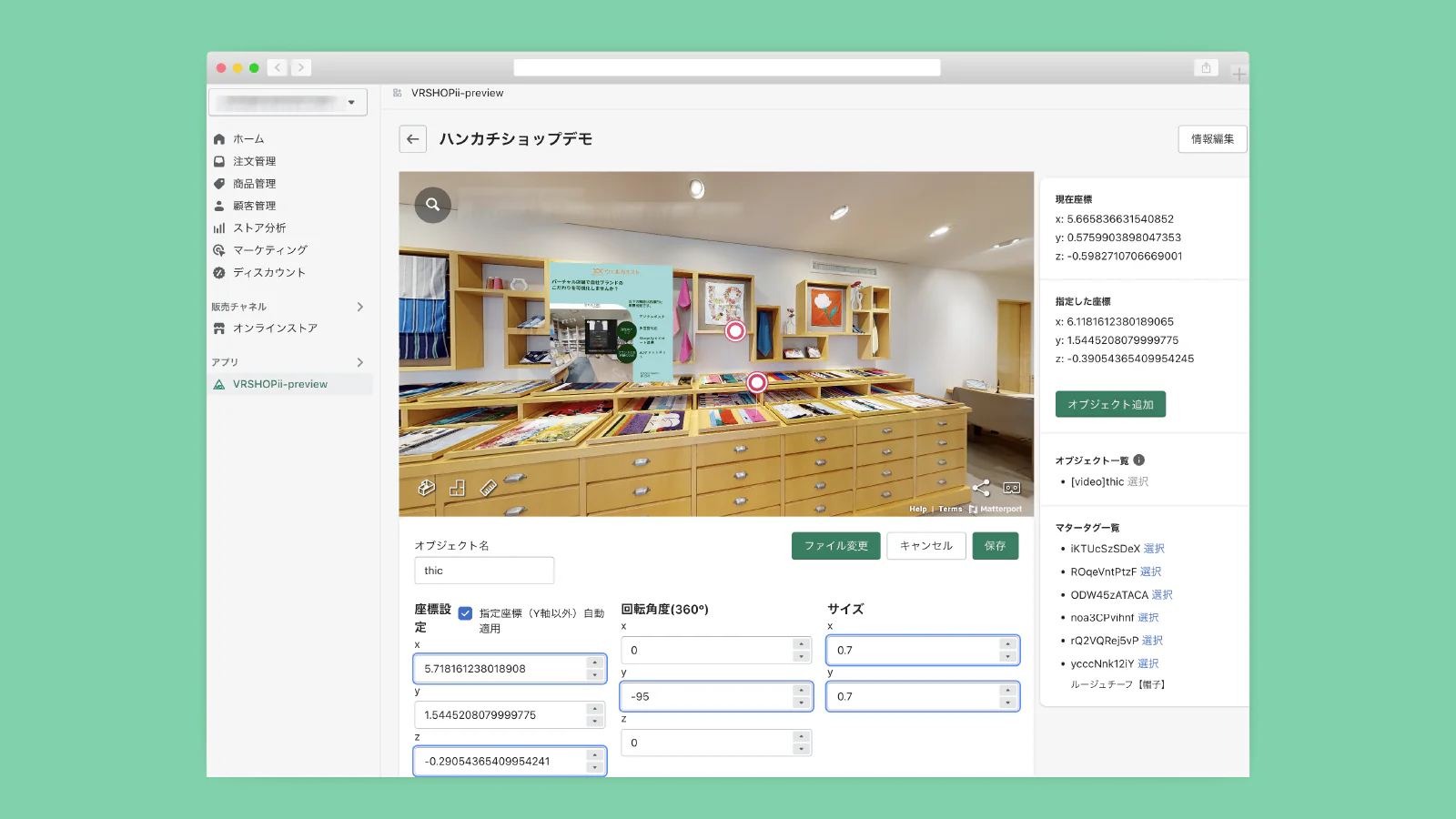Image resolution: width=1456 pixels, height=819 pixels.
Task: Increase coordinate x with stepper up arrow
Action: [x=595, y=662]
